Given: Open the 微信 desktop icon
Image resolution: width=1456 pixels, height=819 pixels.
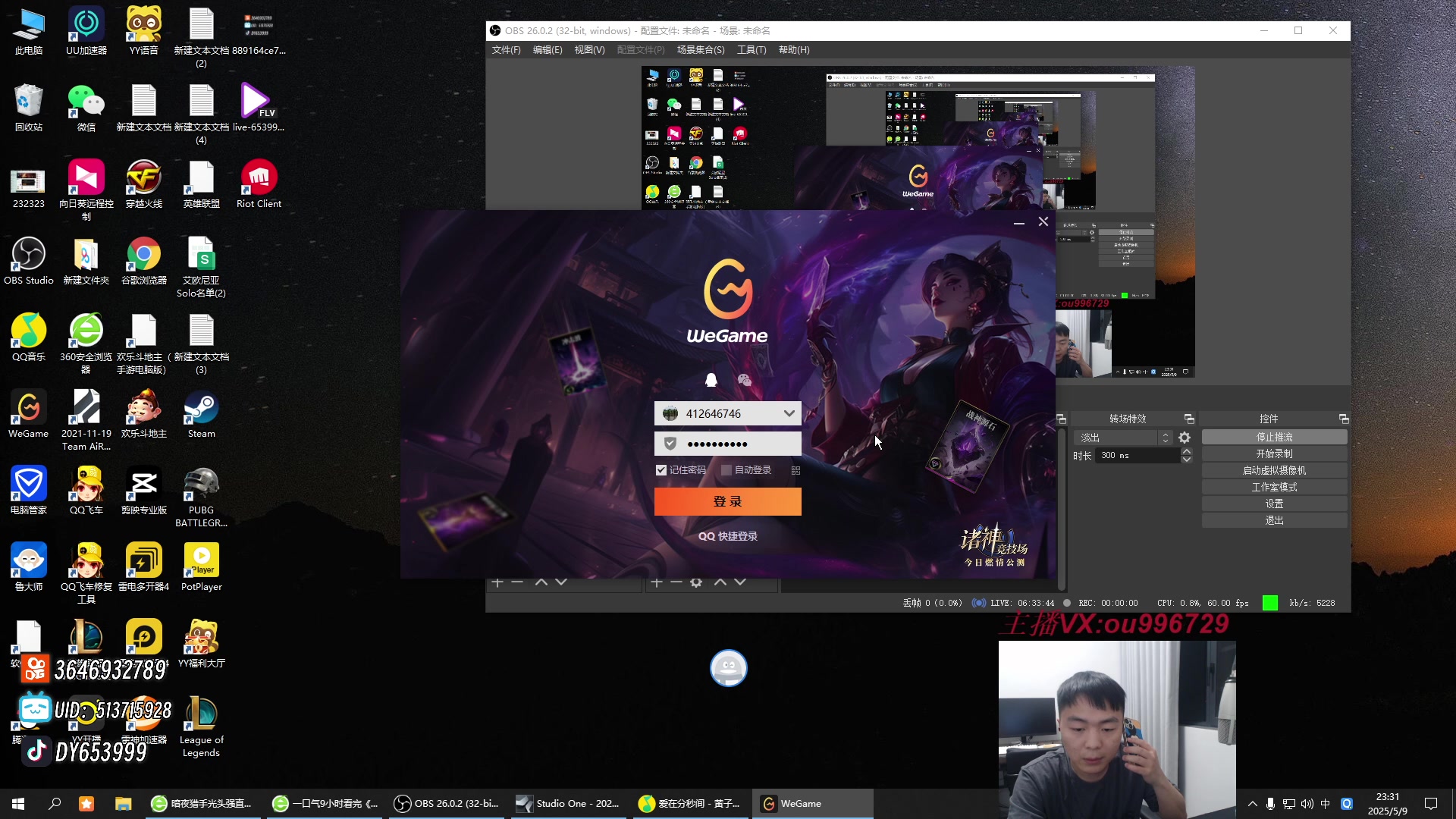Looking at the screenshot, I should click(x=86, y=108).
